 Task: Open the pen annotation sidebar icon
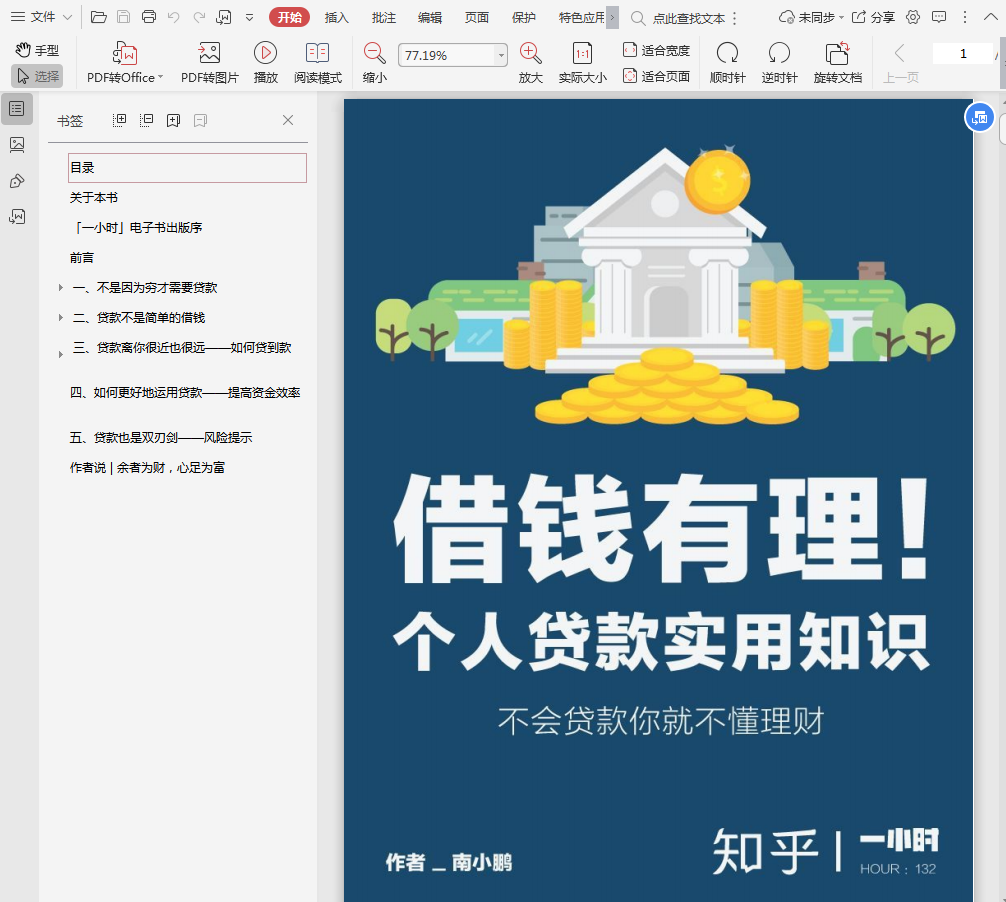(17, 181)
